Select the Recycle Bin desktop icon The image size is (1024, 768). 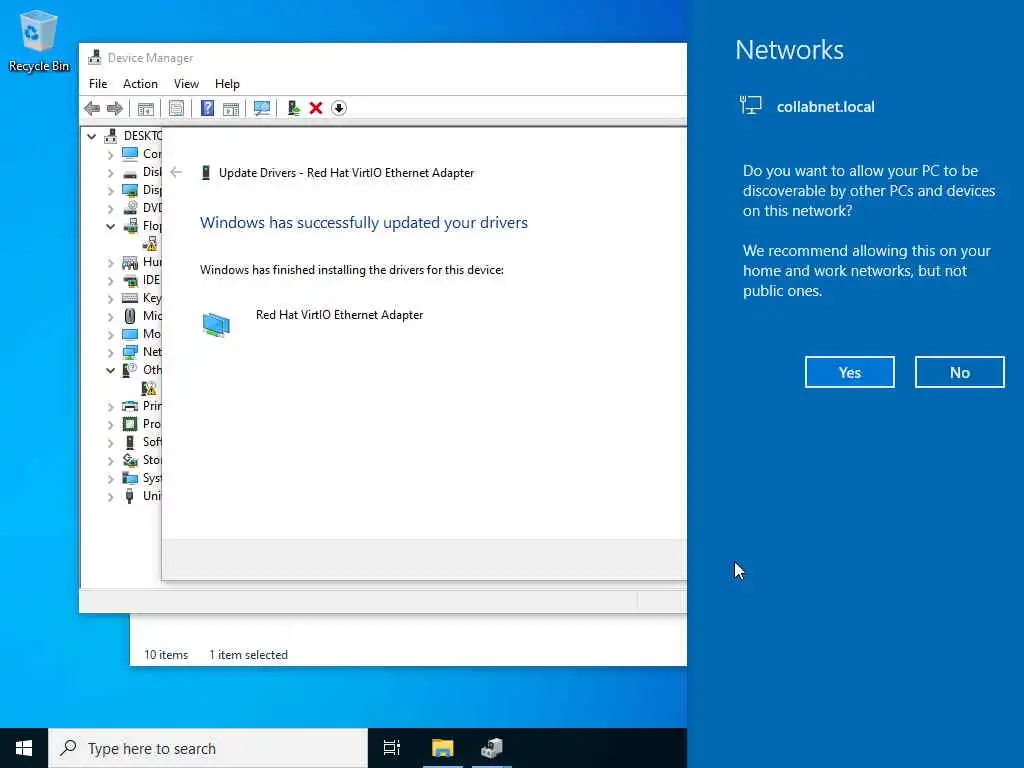pos(39,41)
